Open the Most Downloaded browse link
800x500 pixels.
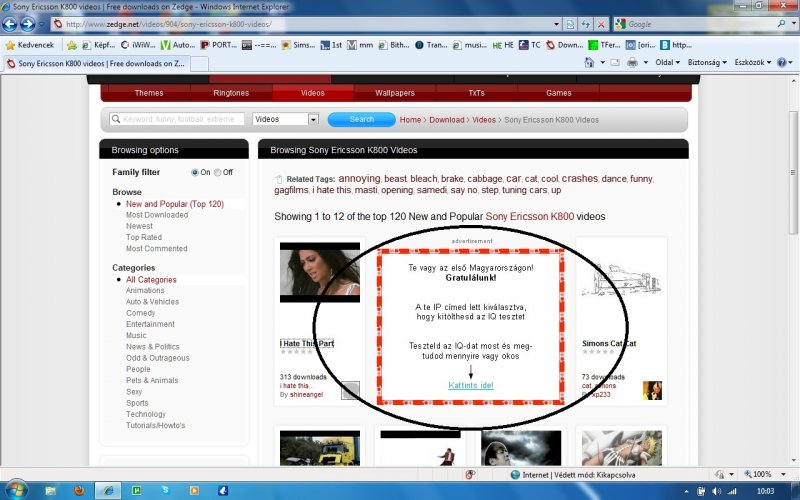pyautogui.click(x=157, y=215)
